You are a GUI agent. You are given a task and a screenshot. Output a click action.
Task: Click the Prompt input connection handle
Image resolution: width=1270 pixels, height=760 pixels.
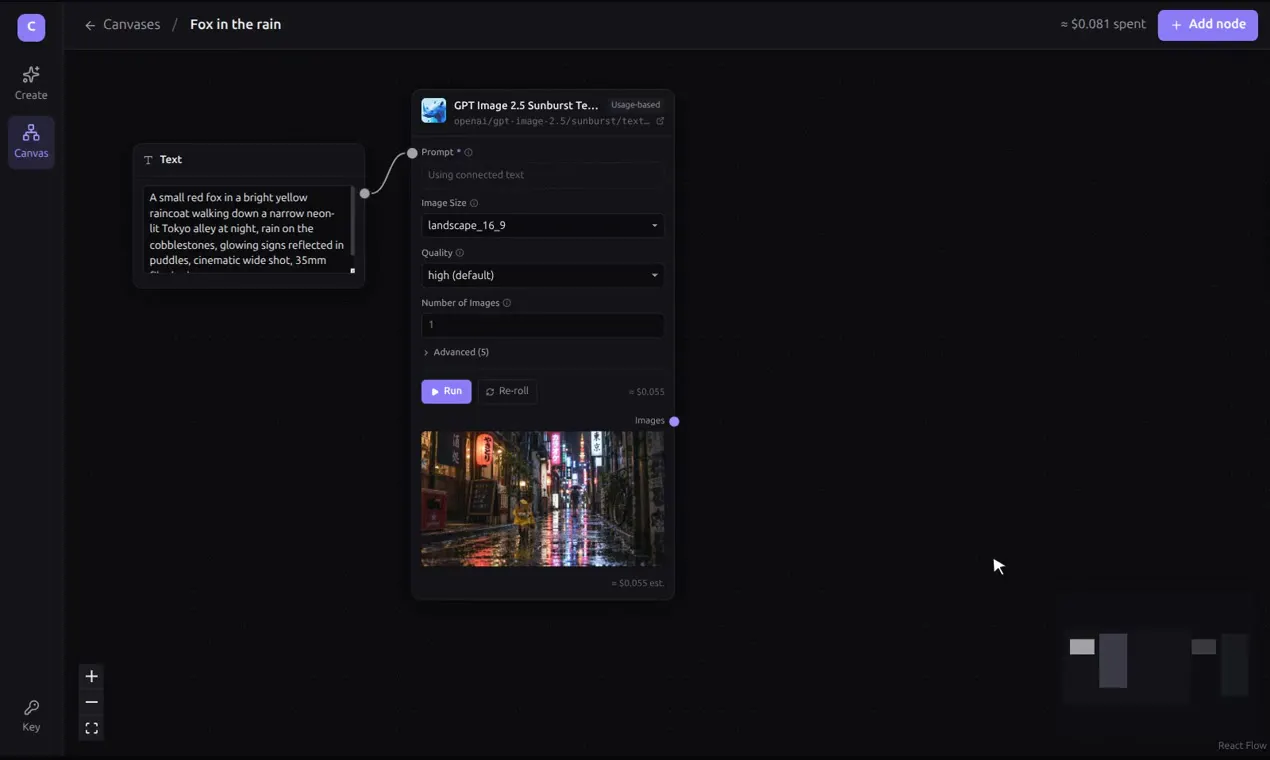click(412, 153)
